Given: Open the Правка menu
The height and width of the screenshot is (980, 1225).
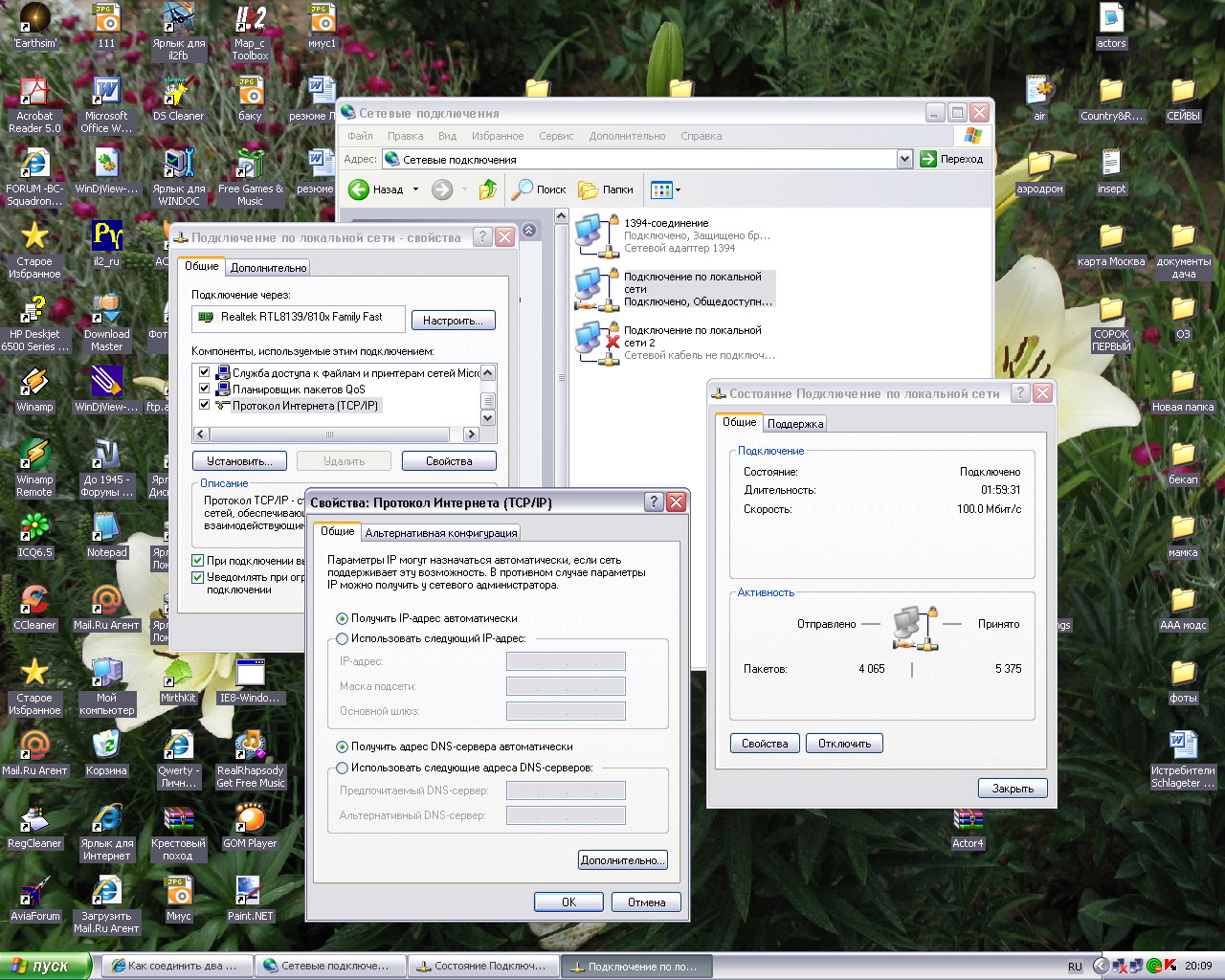Looking at the screenshot, I should [x=406, y=136].
